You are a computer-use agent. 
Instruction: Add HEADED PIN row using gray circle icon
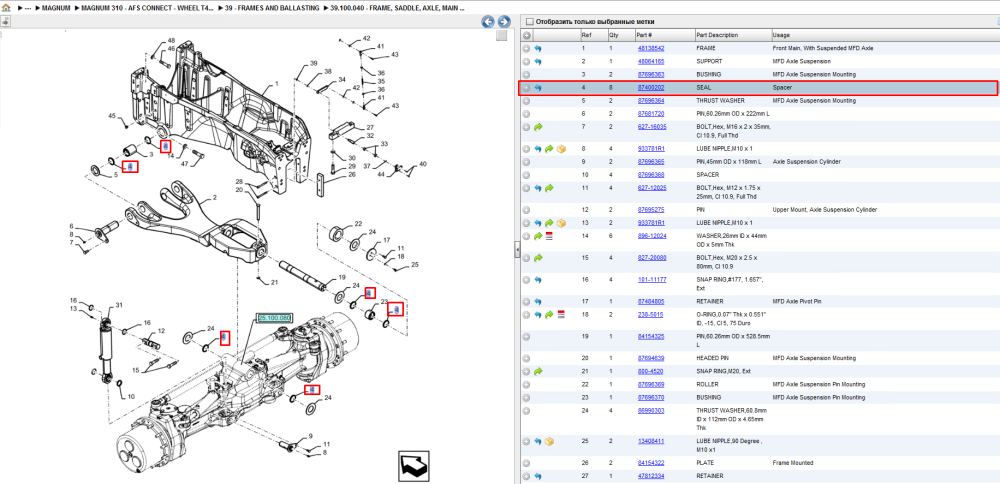(526, 358)
